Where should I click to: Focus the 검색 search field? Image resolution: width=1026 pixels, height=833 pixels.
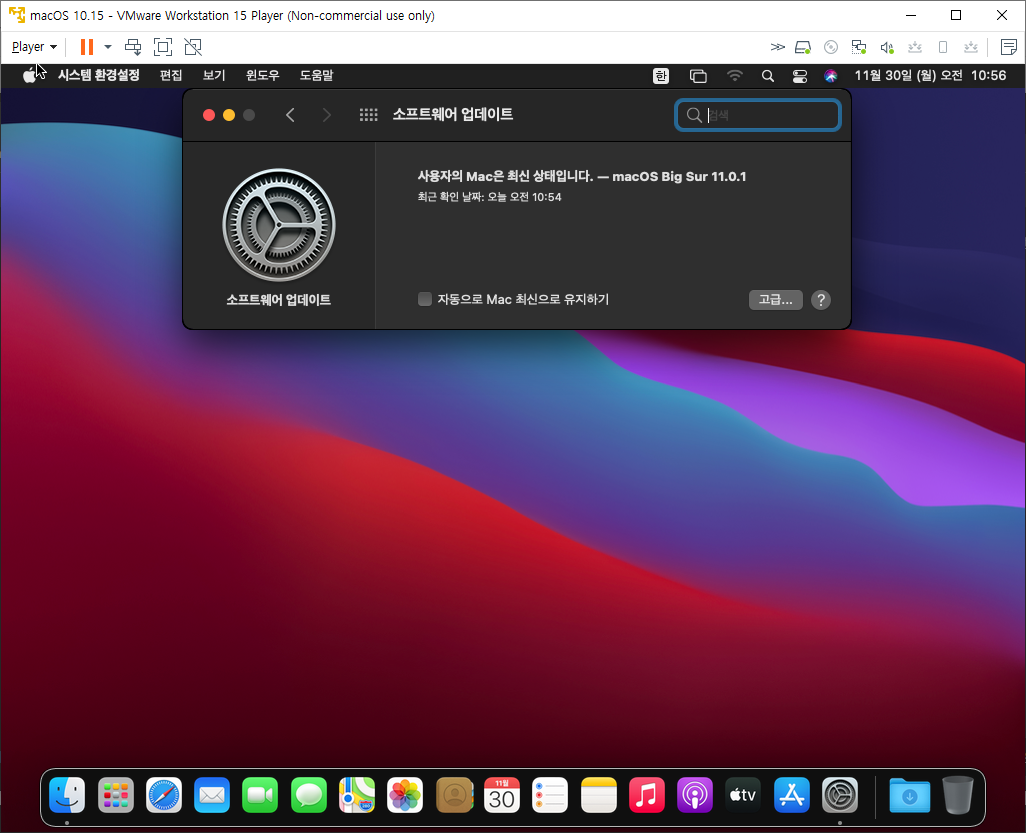[758, 115]
